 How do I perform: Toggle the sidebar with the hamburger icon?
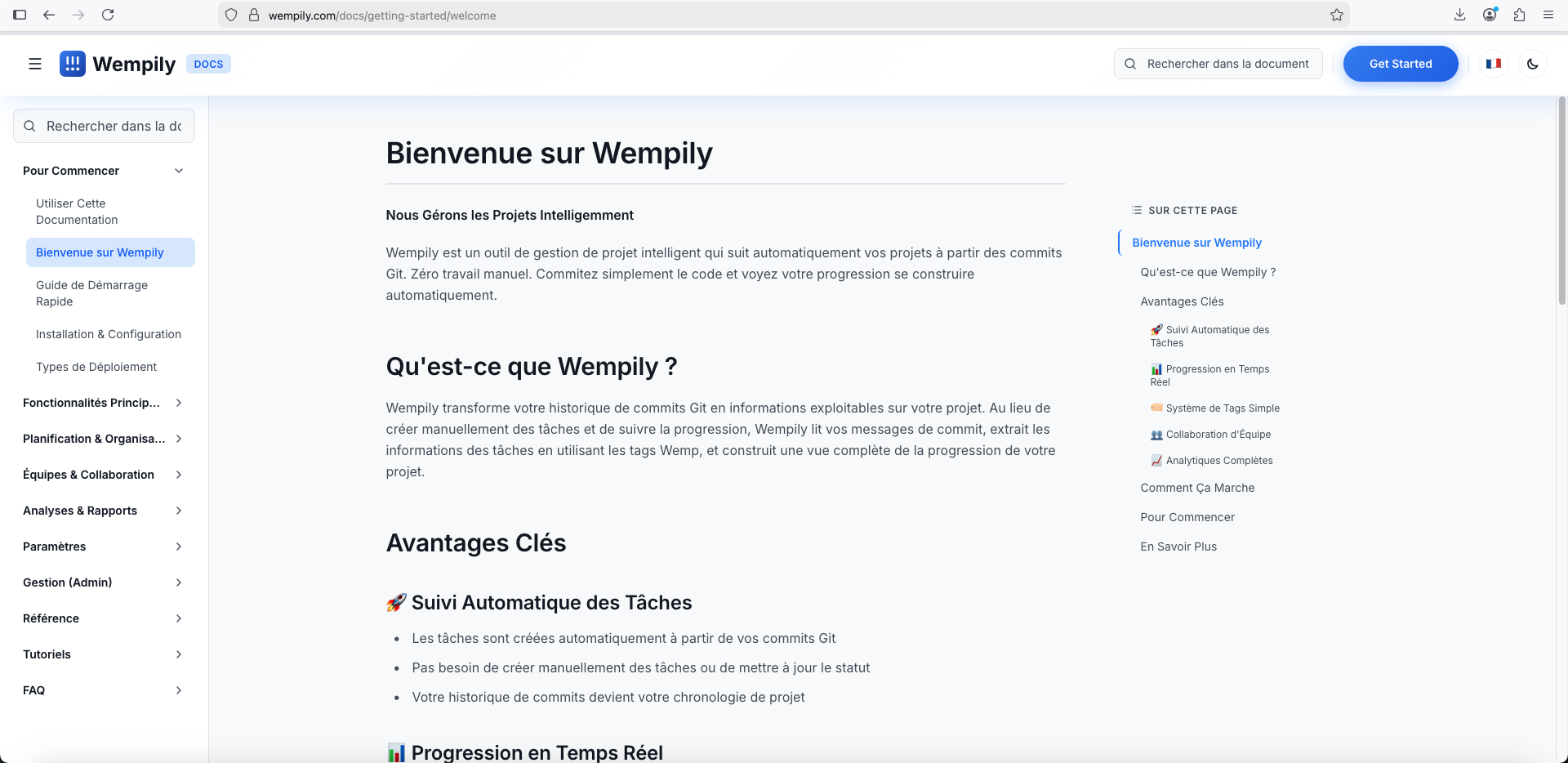pyautogui.click(x=34, y=64)
